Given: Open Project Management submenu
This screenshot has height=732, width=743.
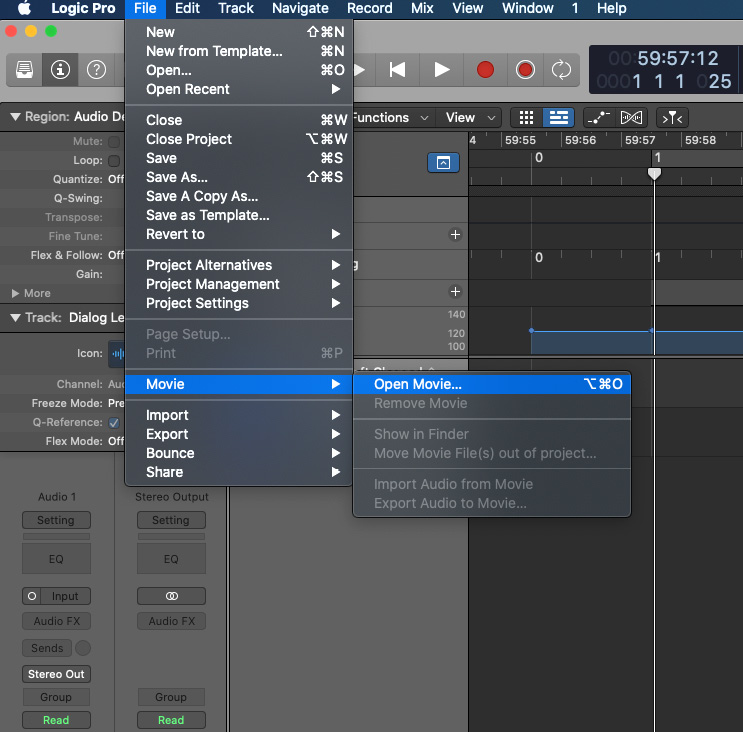Looking at the screenshot, I should (x=239, y=284).
